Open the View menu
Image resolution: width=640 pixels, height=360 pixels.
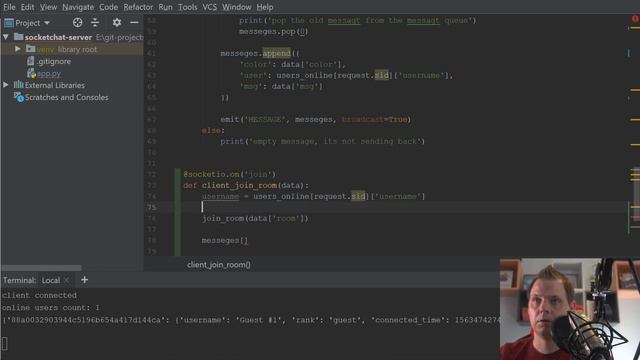click(48, 7)
